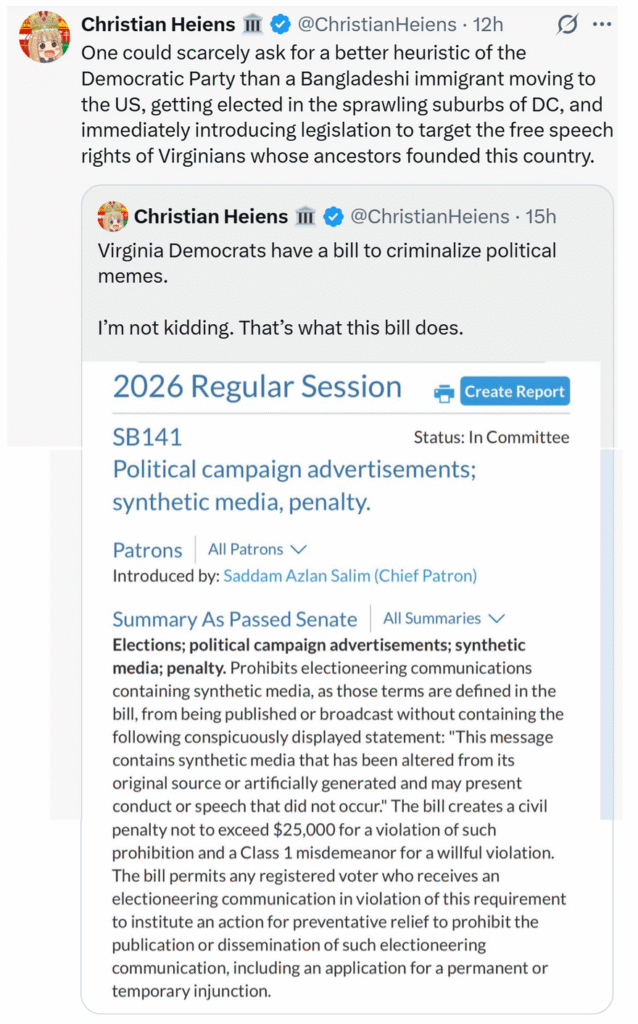Select the Patrons section heading
Image resolution: width=638 pixels, height=1024 pixels.
147,550
